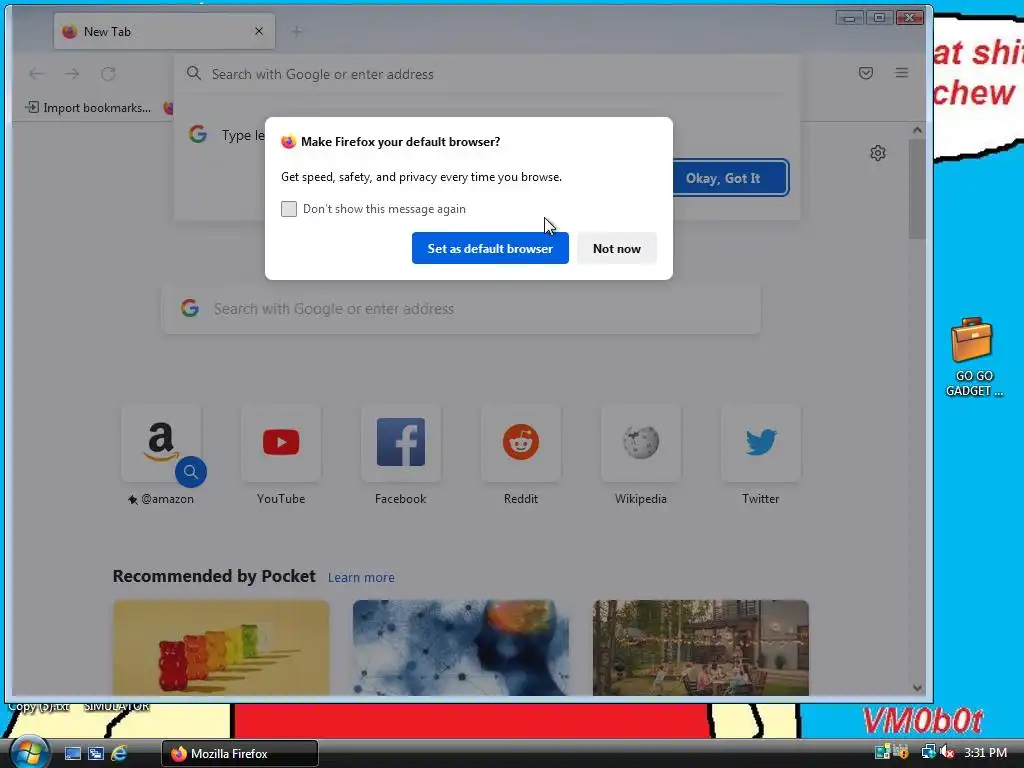
Task: Click Switch between windows Quick Launch icon
Action: click(96, 754)
